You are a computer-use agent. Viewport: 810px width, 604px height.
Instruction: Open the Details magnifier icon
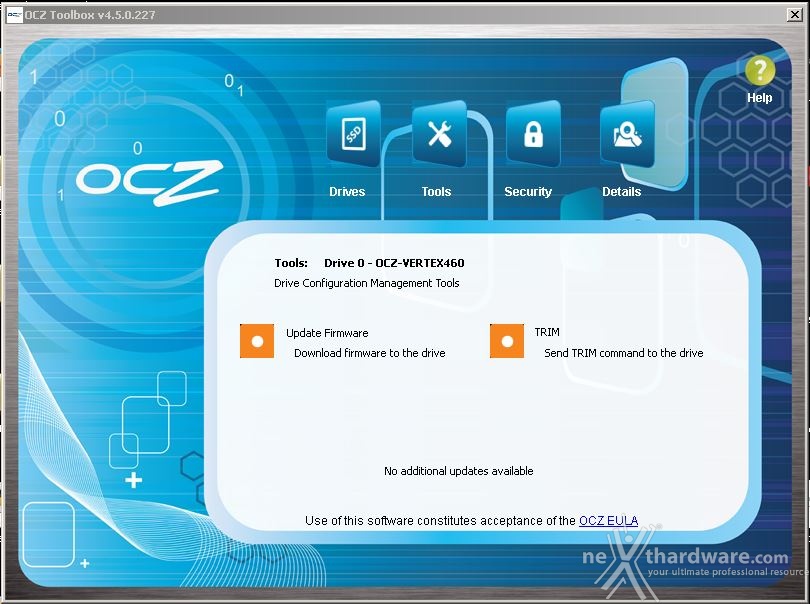[x=627, y=135]
